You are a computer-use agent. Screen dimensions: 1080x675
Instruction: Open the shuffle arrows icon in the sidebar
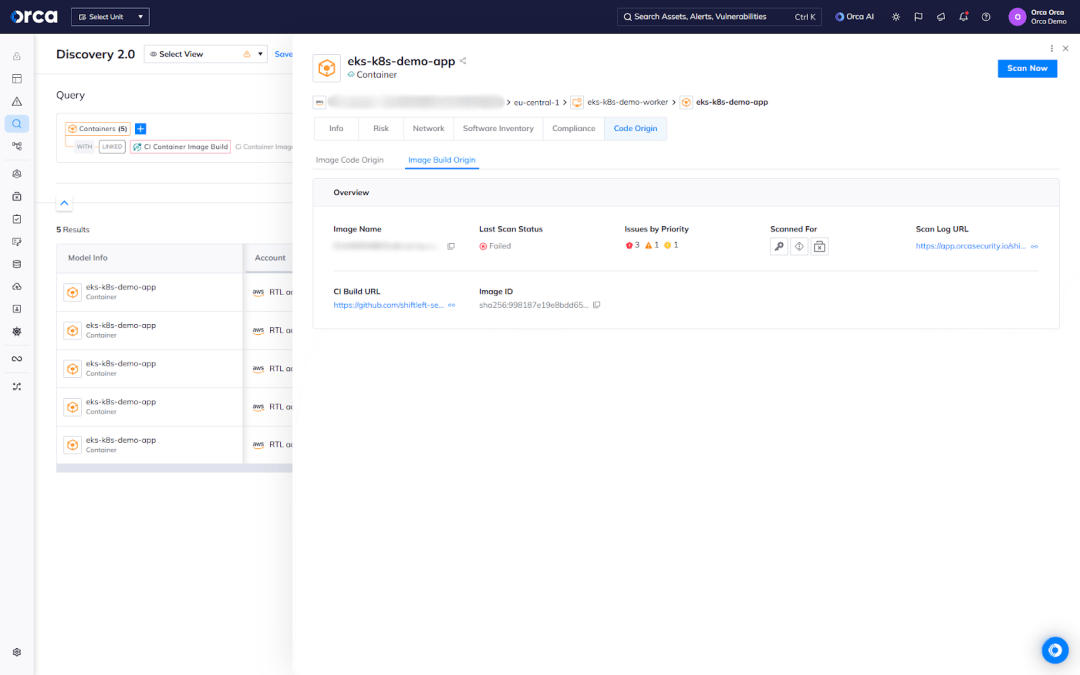17,386
